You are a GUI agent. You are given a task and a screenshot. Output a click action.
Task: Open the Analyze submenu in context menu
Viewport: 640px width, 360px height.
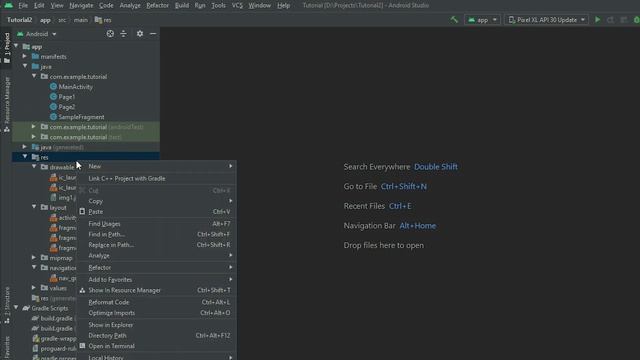pyautogui.click(x=157, y=256)
